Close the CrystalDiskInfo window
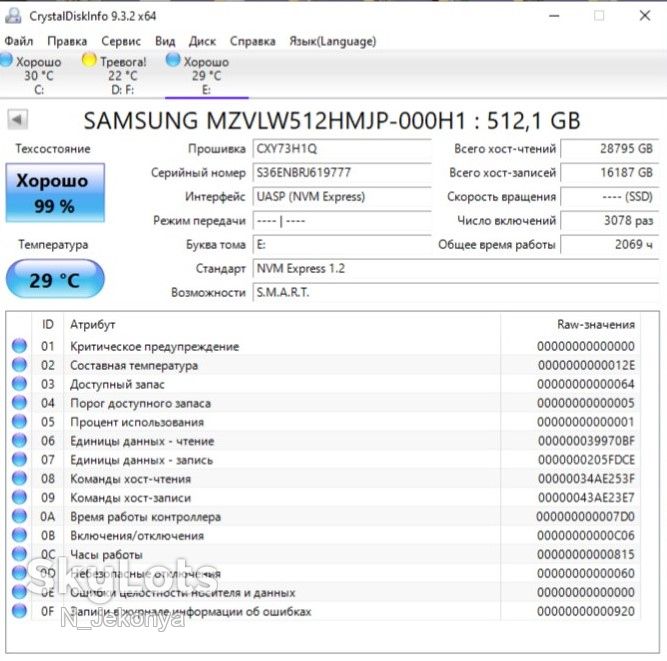Screen dimensions: 667x661 [x=645, y=16]
